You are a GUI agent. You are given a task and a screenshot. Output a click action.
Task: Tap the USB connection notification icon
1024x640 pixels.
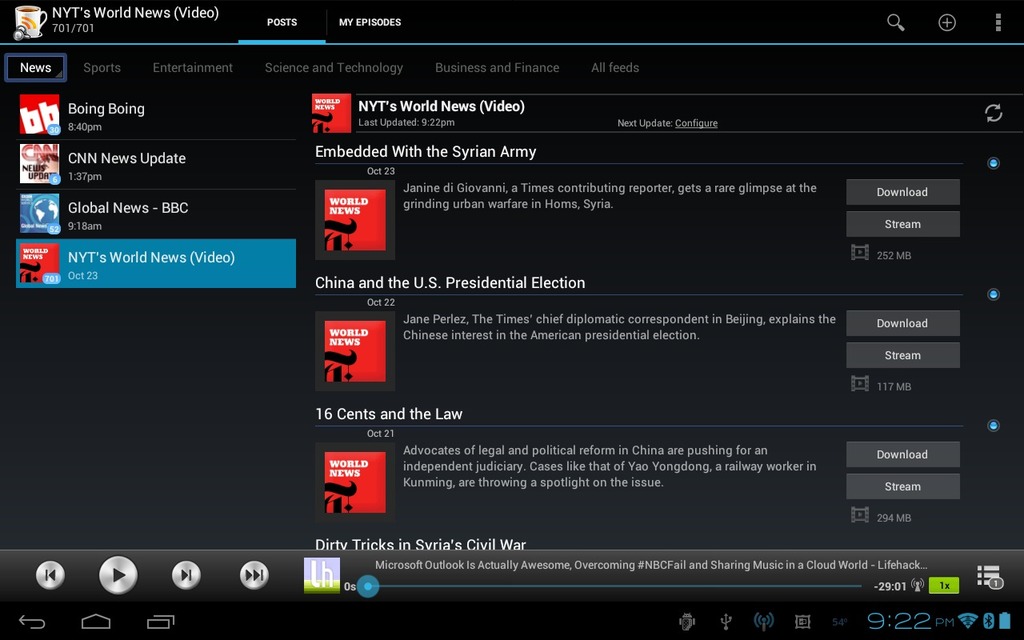click(726, 622)
